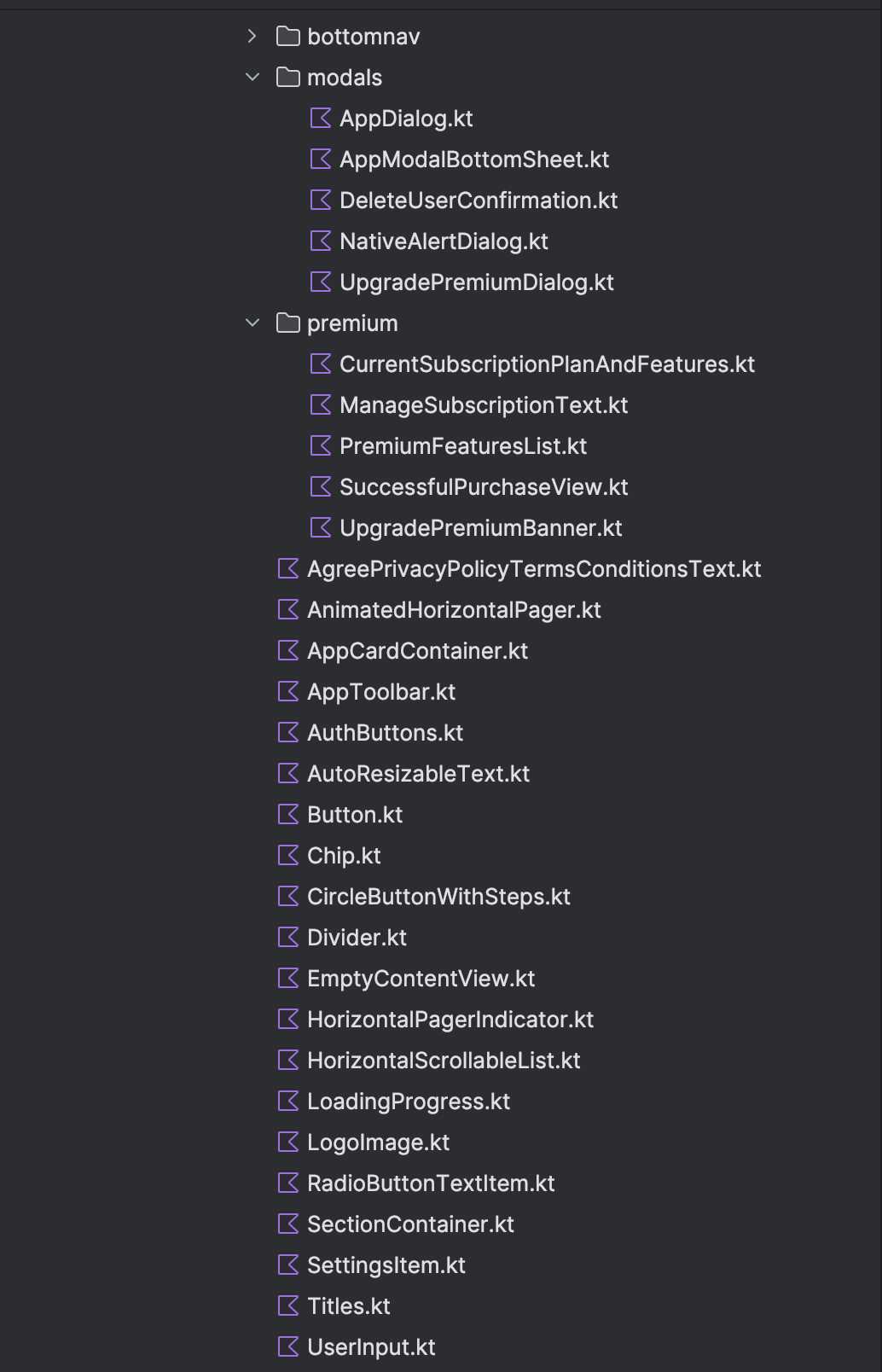
Task: Open UpgradePremiumBanner.kt file
Action: point(481,528)
